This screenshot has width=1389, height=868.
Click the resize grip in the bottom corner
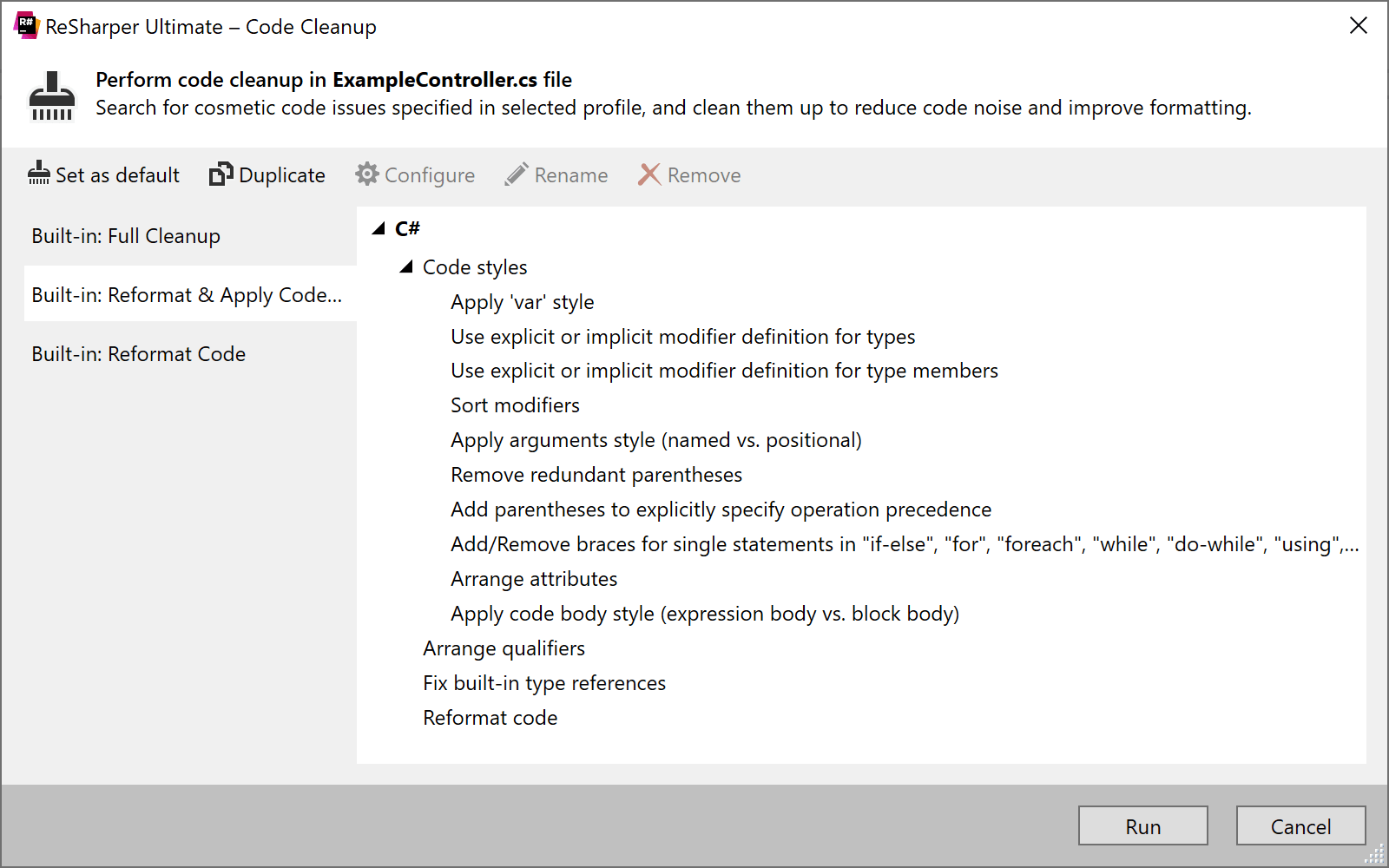(x=1375, y=855)
